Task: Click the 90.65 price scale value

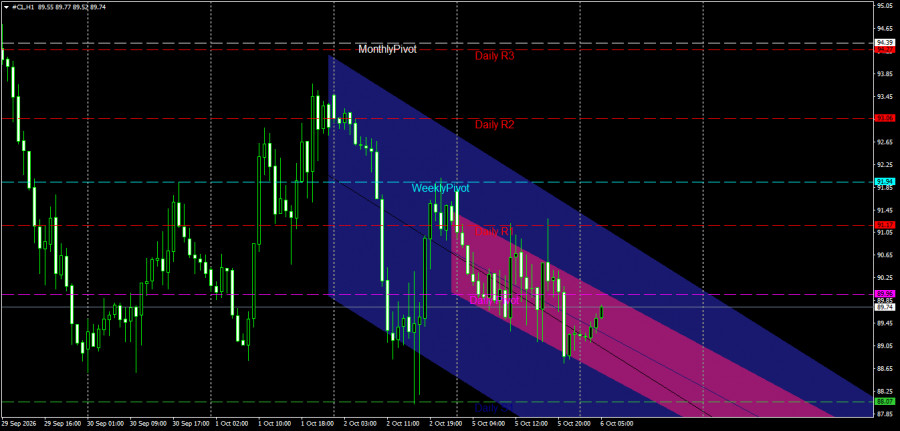Action: coord(885,254)
